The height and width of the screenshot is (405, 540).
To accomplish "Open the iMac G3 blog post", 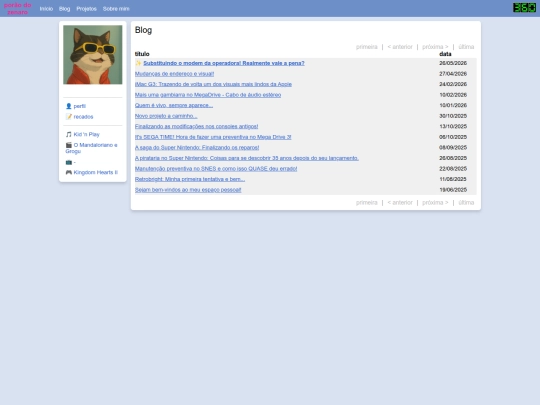I will [213, 84].
